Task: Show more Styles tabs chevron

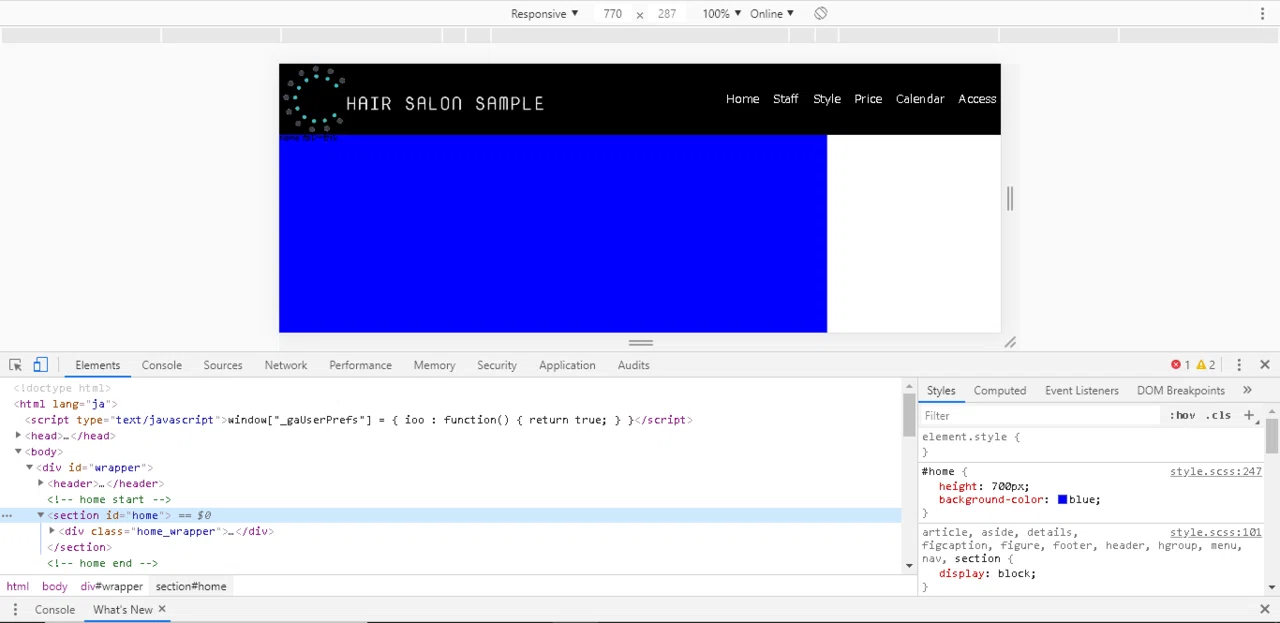Action: click(1247, 390)
